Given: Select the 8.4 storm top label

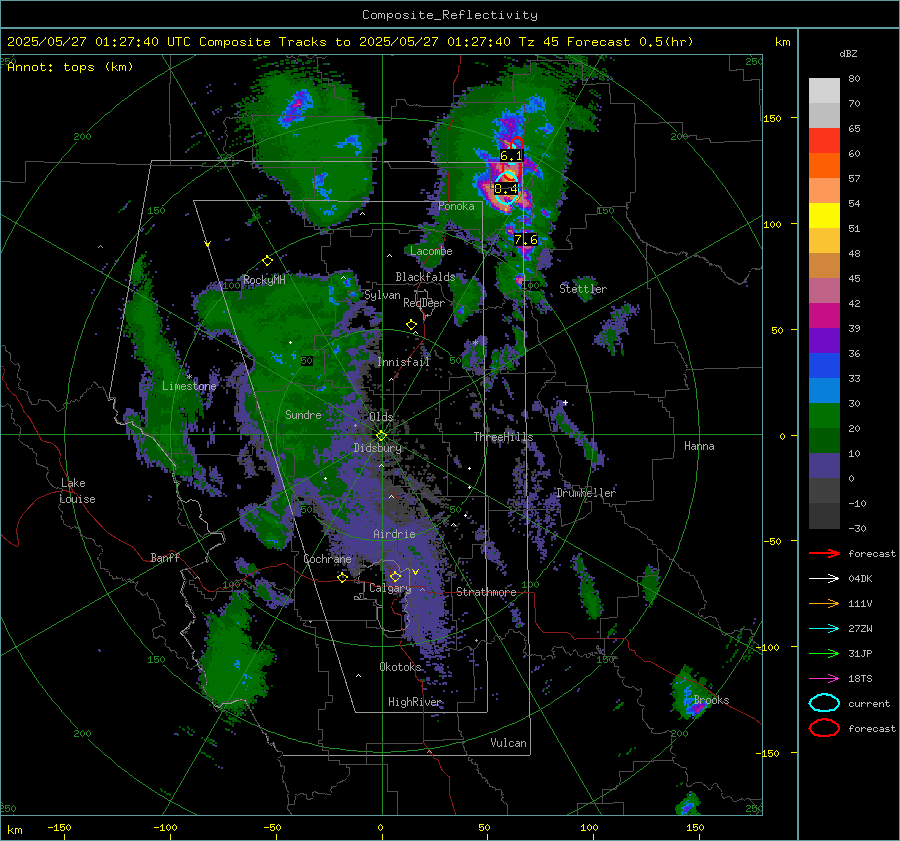Looking at the screenshot, I should pyautogui.click(x=506, y=189).
